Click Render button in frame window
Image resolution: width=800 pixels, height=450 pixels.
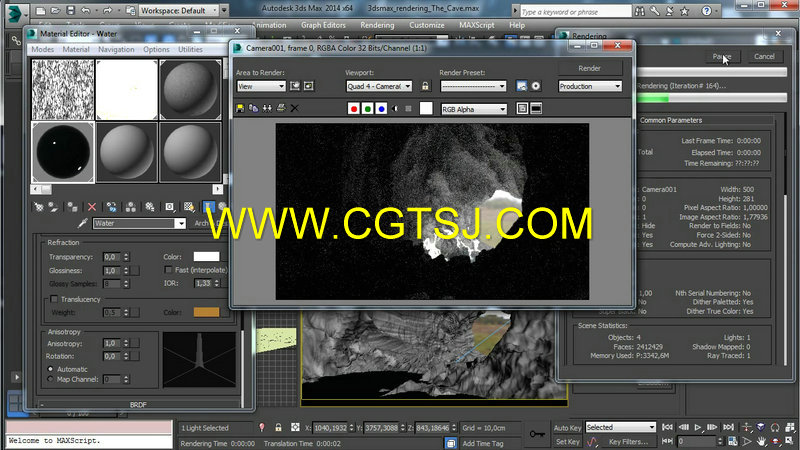[590, 68]
